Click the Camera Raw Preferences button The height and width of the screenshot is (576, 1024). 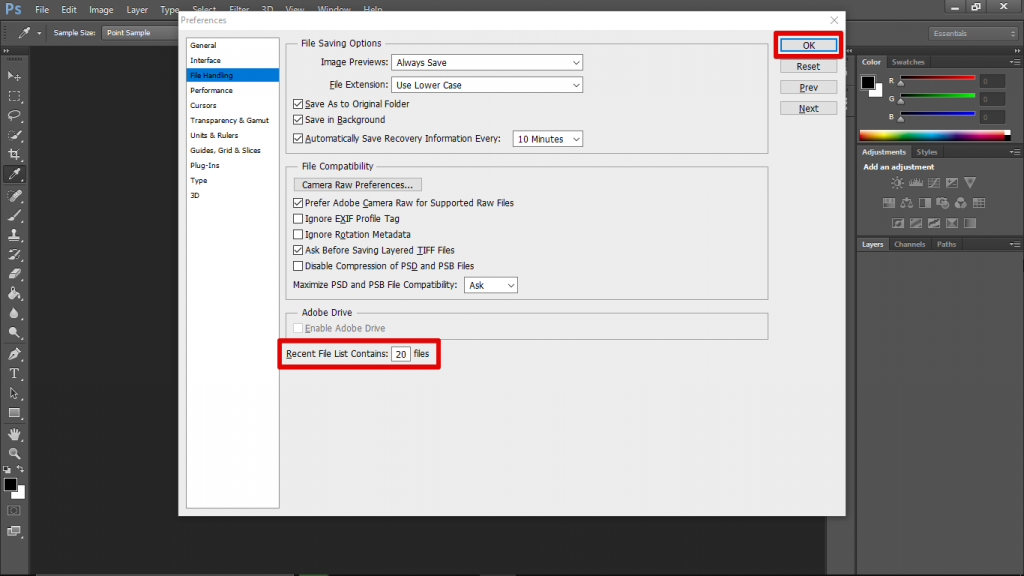tap(357, 184)
